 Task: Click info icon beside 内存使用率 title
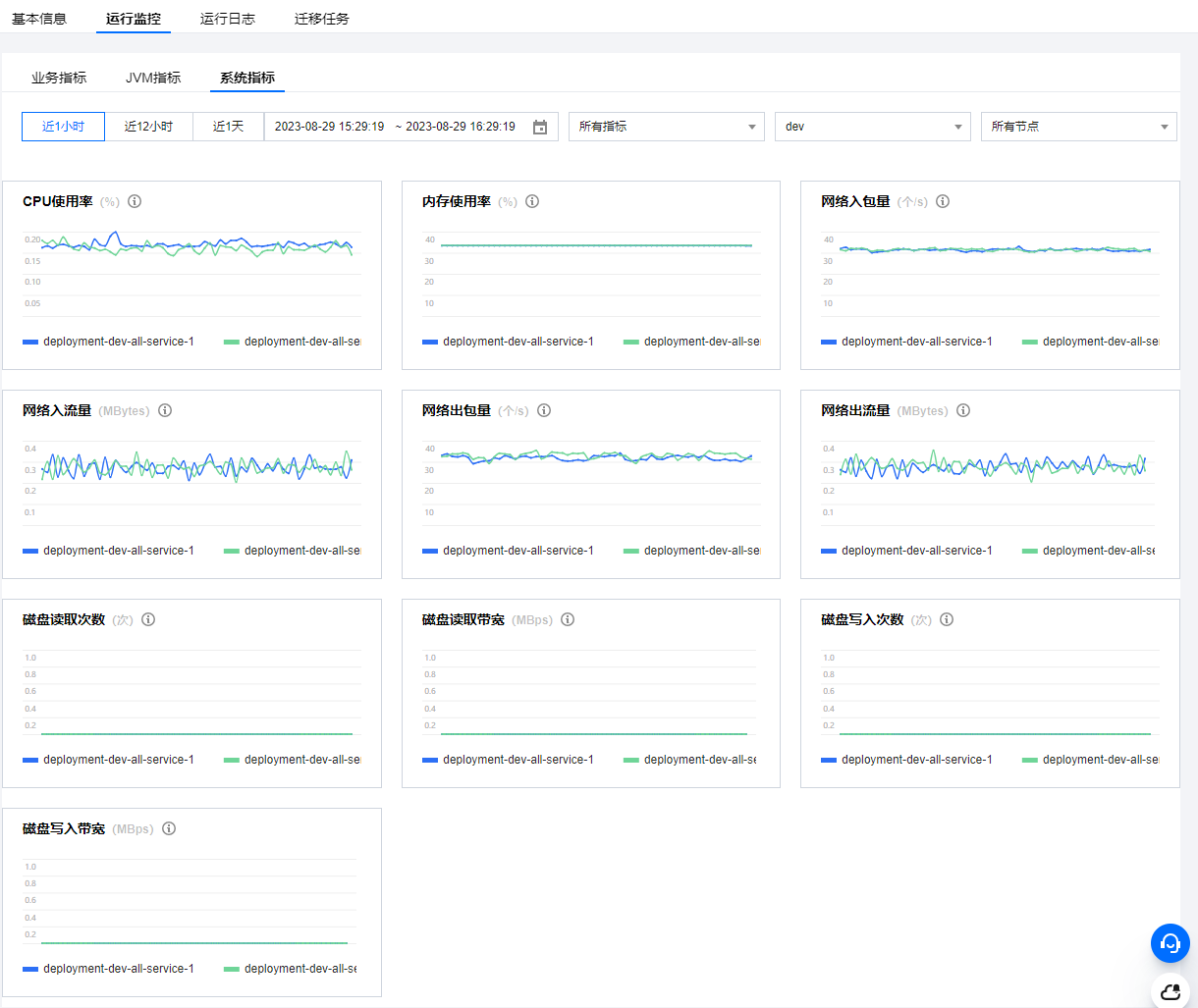pos(532,201)
